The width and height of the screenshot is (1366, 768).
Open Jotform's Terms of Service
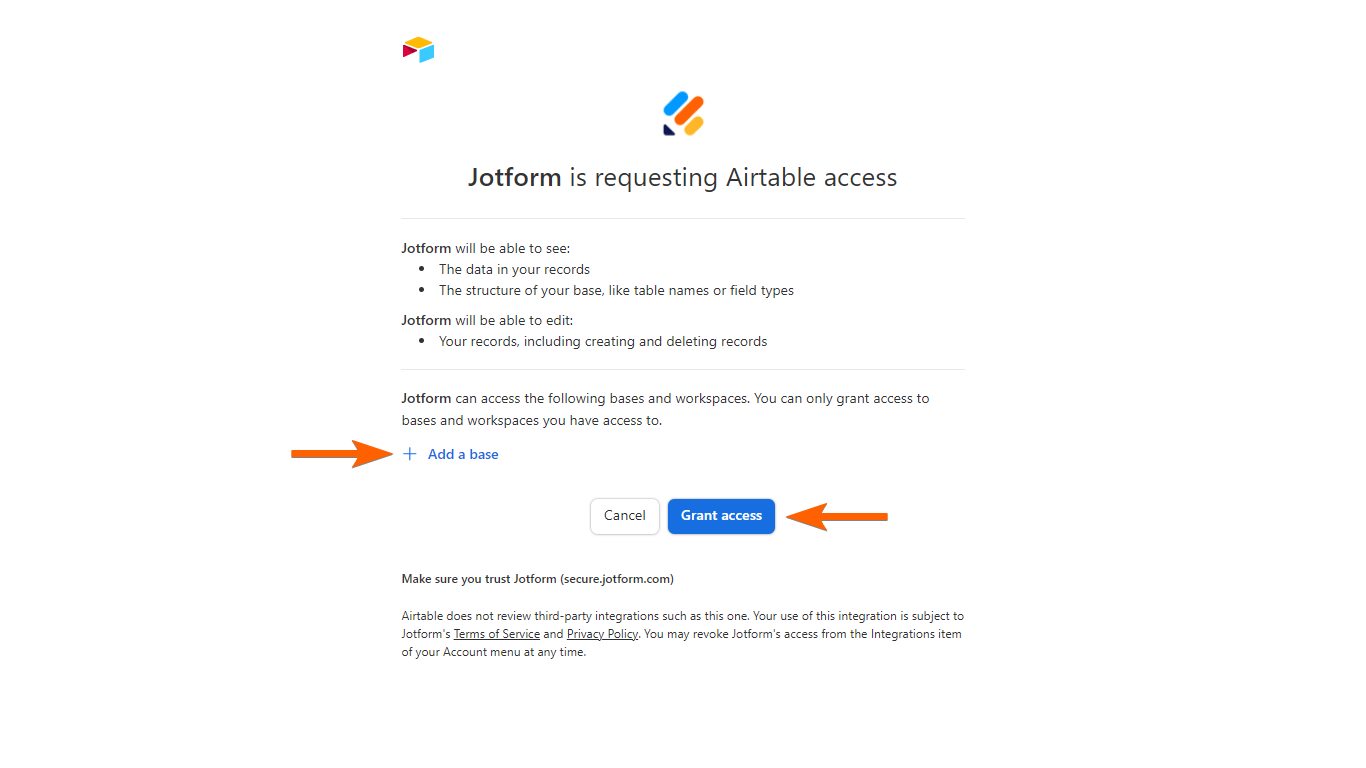click(497, 633)
